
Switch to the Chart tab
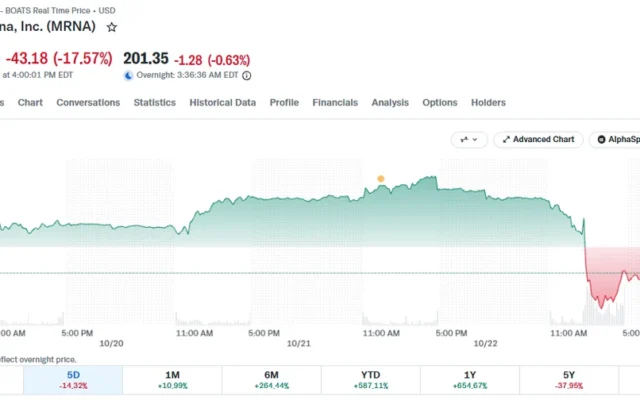coord(30,102)
